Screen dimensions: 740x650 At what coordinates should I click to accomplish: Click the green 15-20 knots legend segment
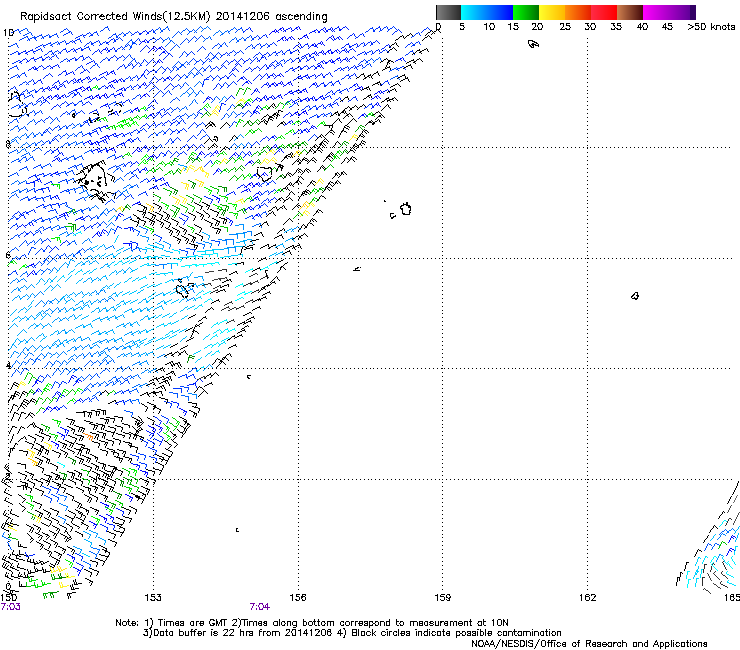pos(526,12)
